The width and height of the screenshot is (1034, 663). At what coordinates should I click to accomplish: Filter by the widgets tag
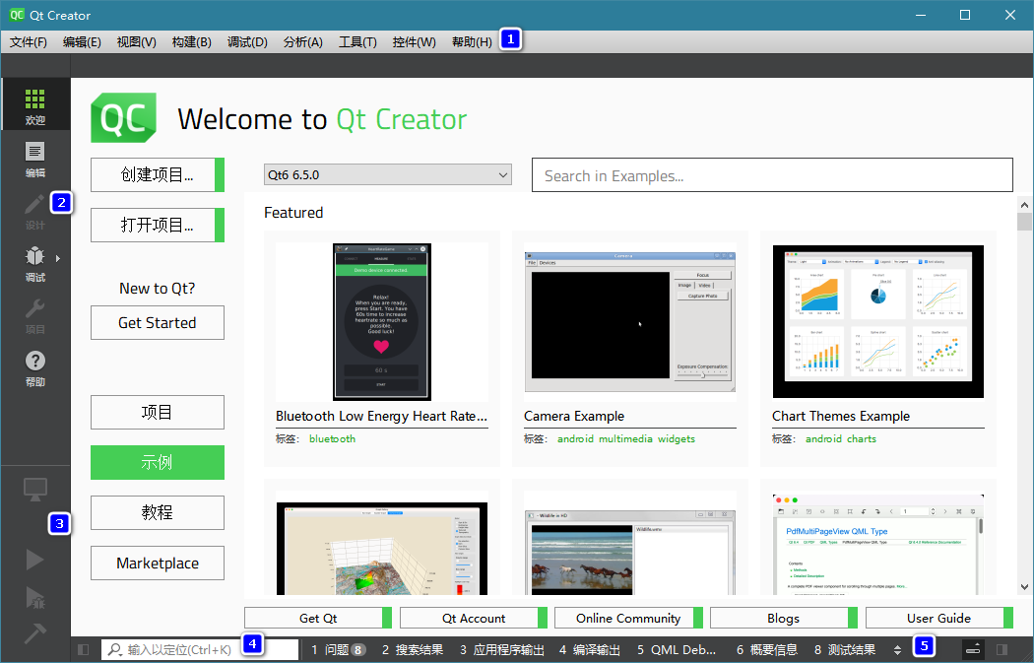(677, 439)
